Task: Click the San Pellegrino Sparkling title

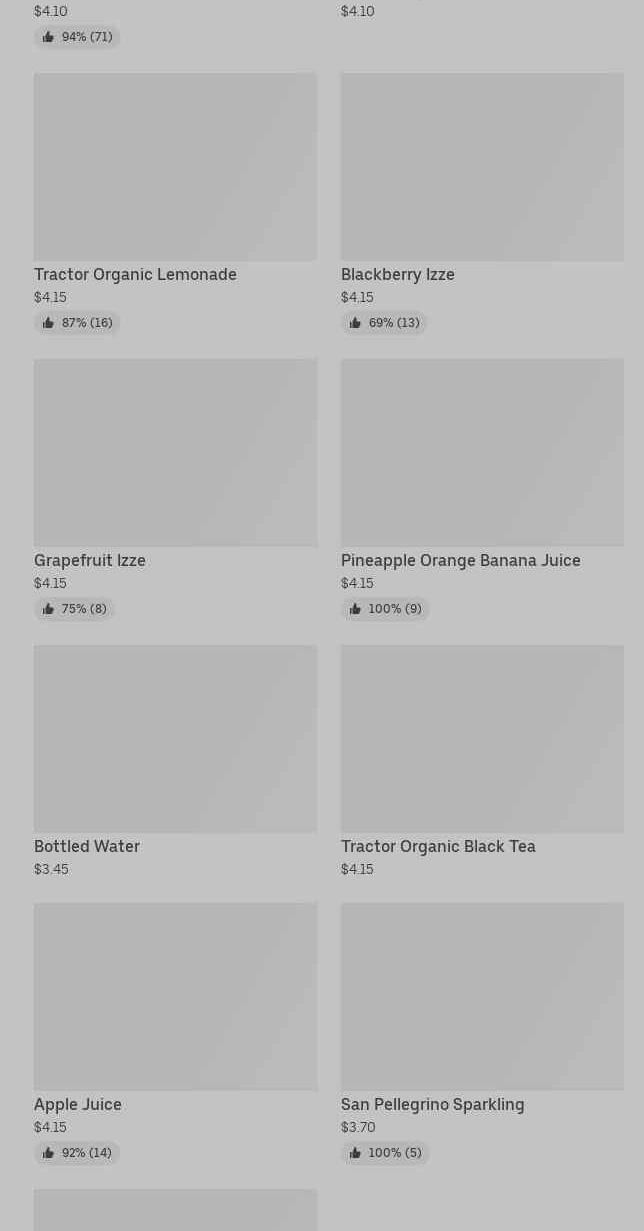Action: [432, 1104]
